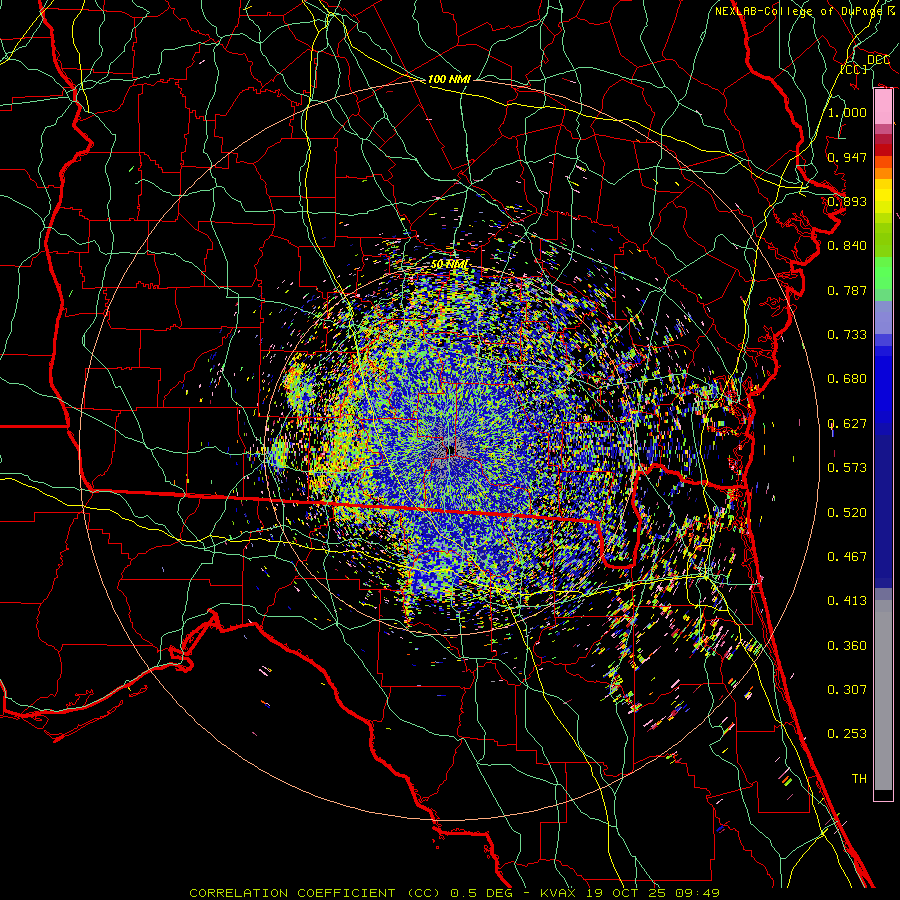This screenshot has width=900, height=900.
Task: Select the 0.893 legend value
Action: (x=847, y=201)
